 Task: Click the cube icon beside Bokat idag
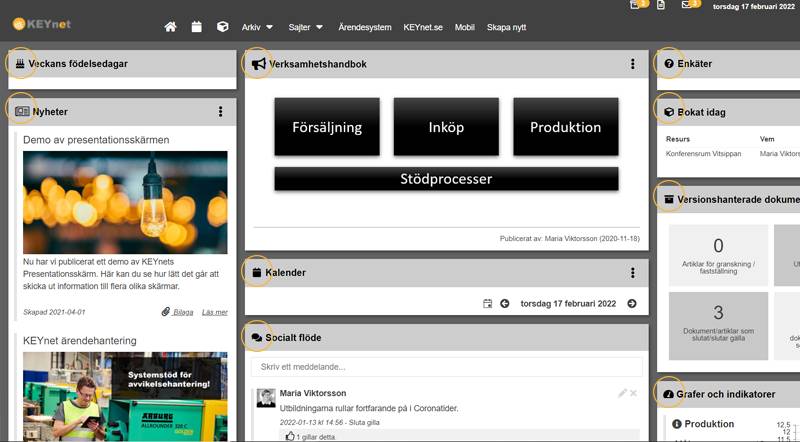coord(669,112)
